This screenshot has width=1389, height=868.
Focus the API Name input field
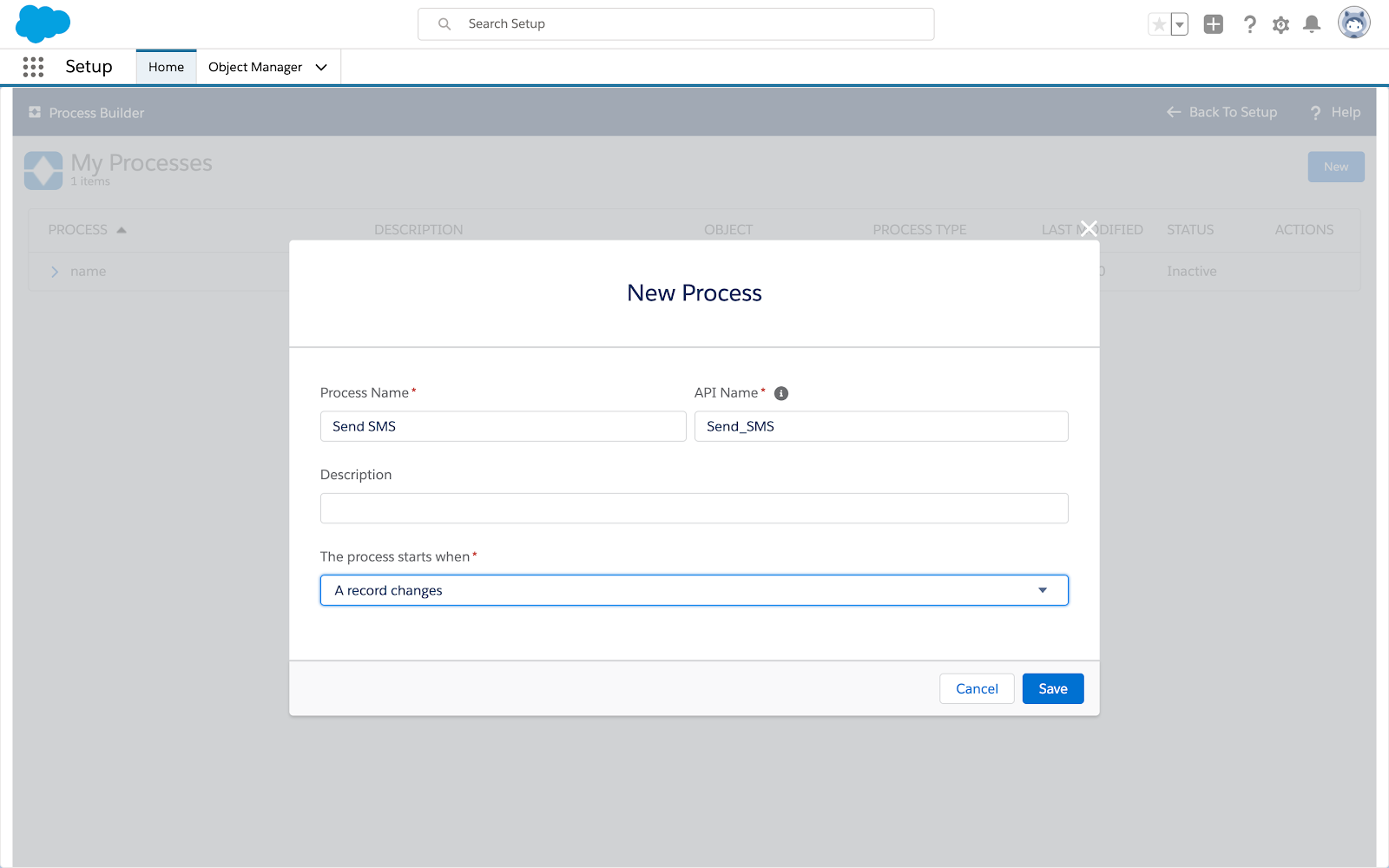(881, 426)
